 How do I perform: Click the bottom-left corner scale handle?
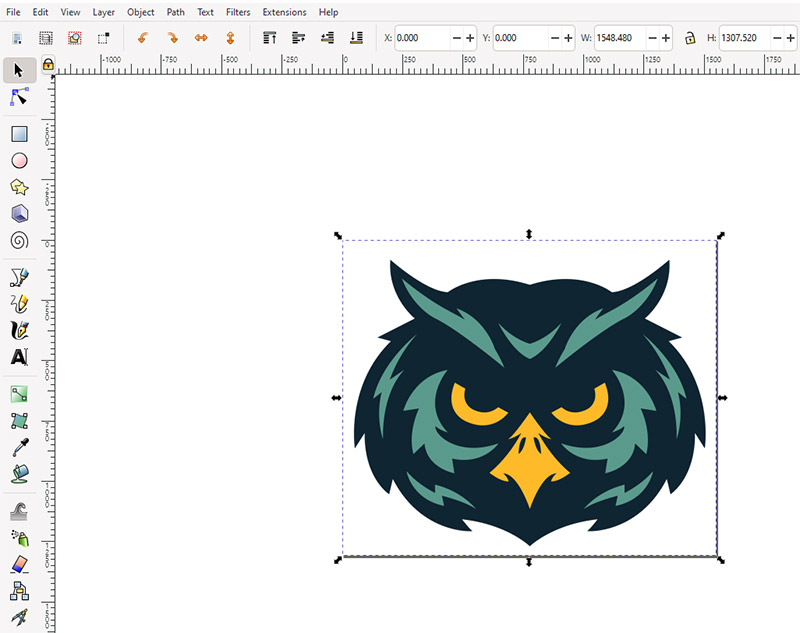pyautogui.click(x=338, y=560)
